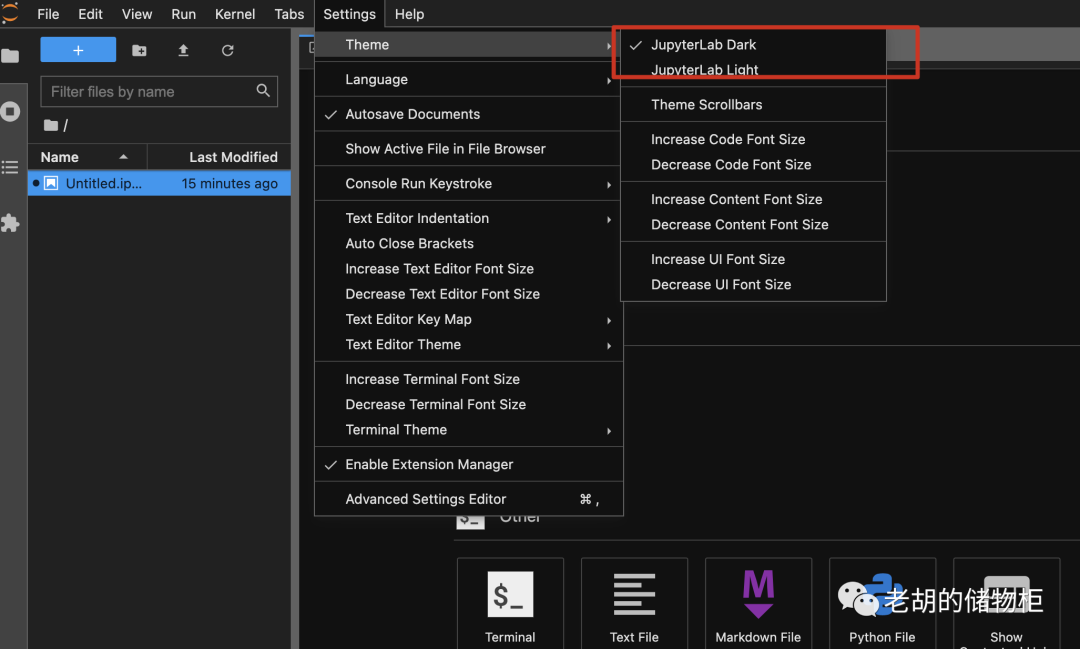Open the Advanced Settings Editor
This screenshot has height=649, width=1080.
[x=468, y=499]
